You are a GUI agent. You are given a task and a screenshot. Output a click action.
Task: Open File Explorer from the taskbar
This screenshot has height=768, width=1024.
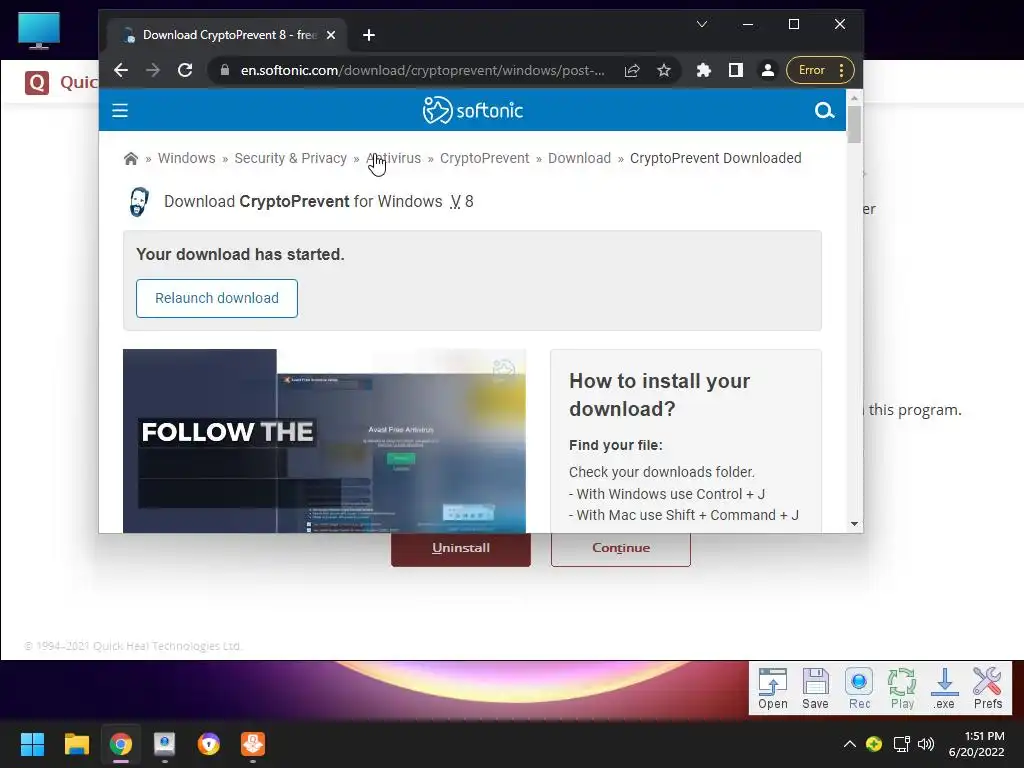tap(76, 744)
